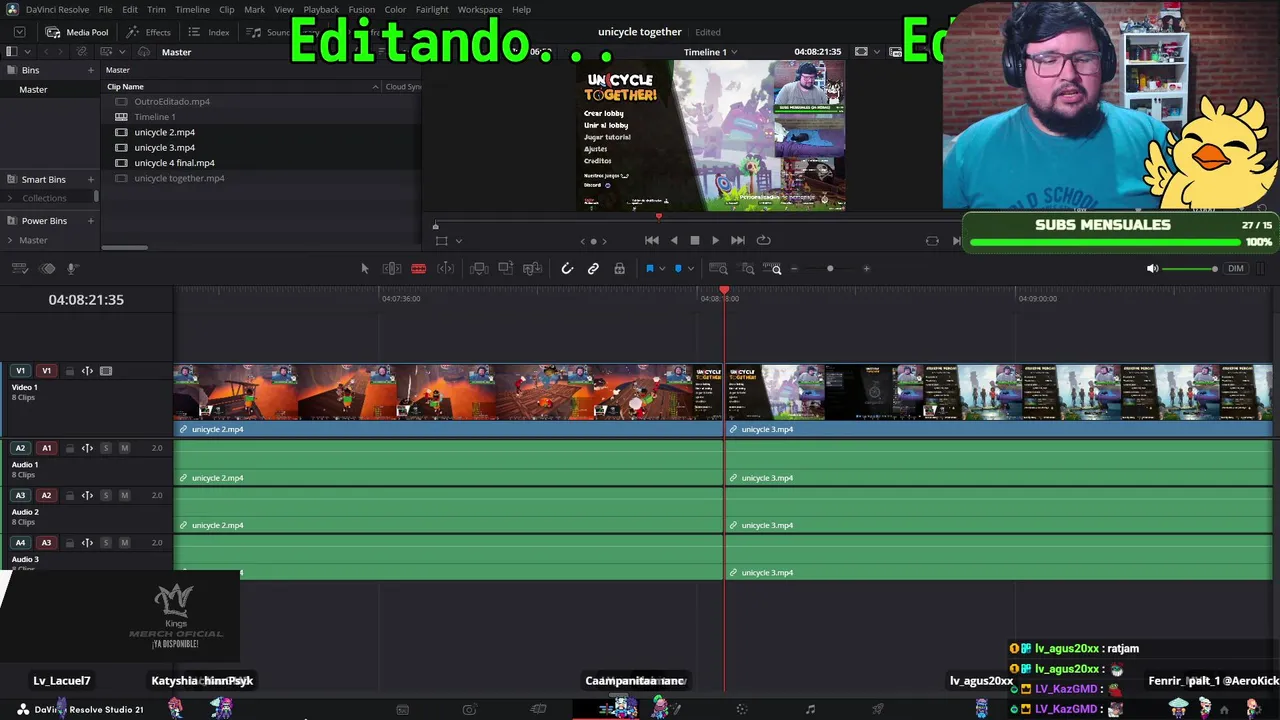This screenshot has width=1280, height=720.
Task: Open the Media Pool panel
Action: (77, 32)
